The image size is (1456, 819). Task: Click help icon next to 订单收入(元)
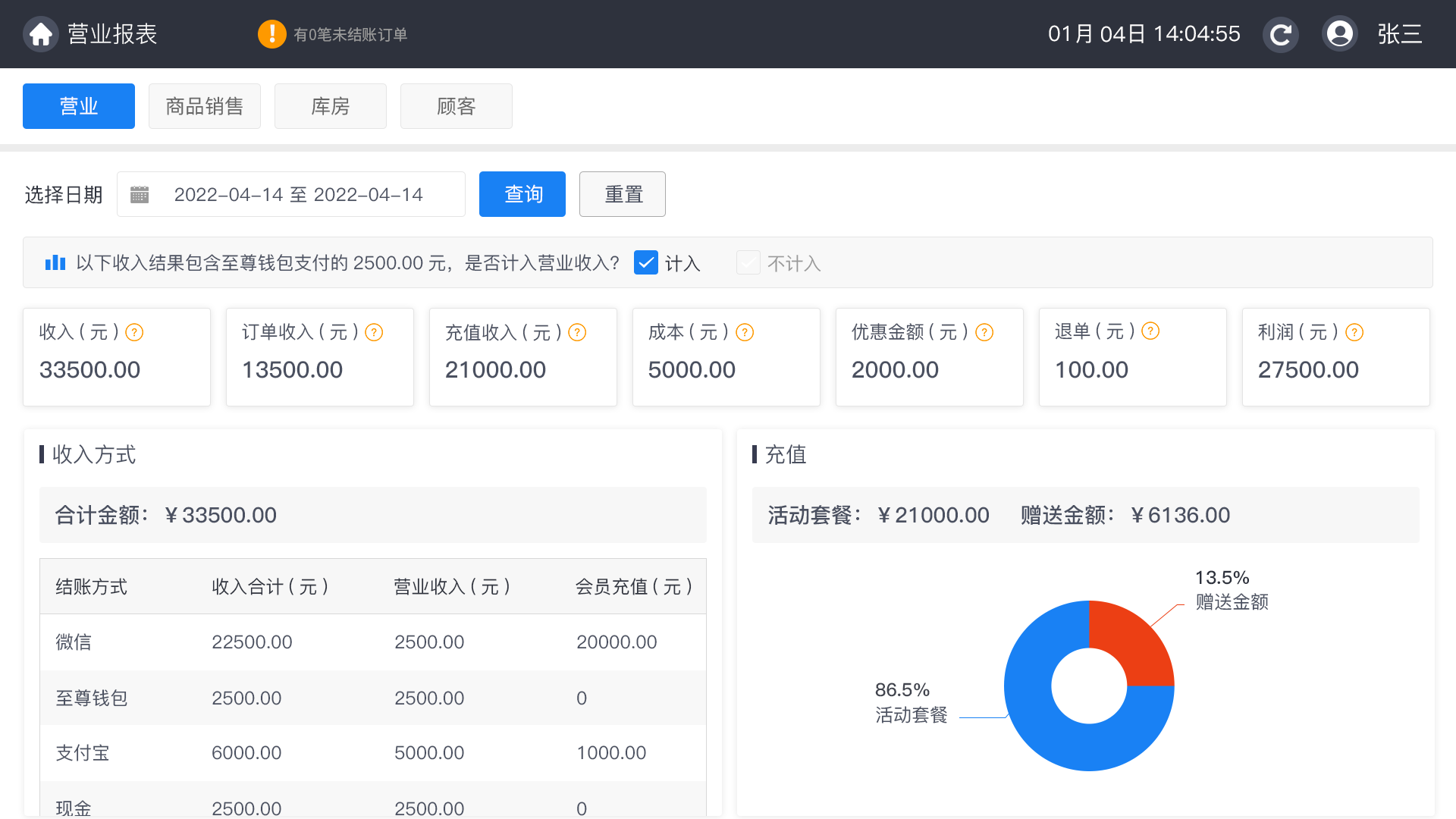[374, 332]
